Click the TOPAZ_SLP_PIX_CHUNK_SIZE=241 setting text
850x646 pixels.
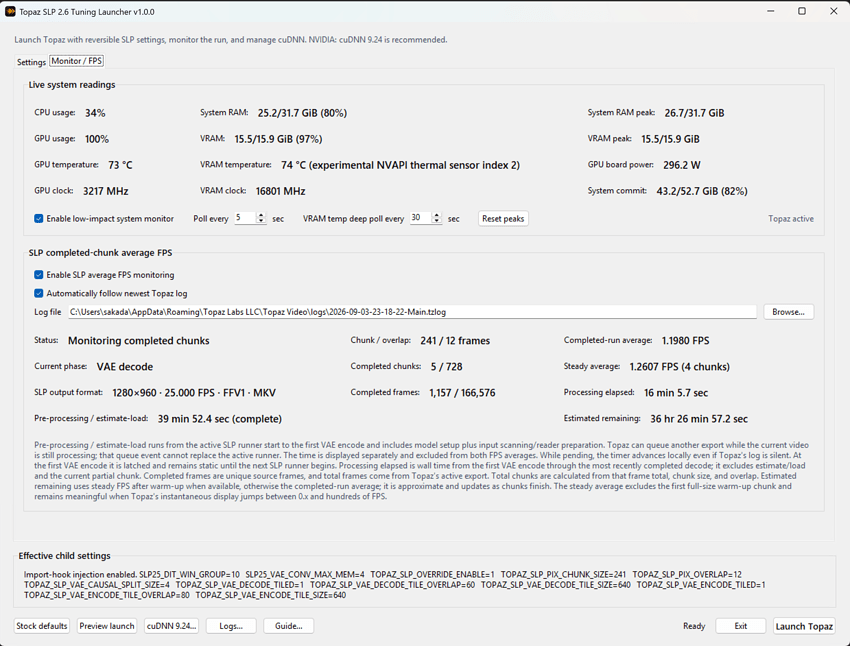click(563, 574)
